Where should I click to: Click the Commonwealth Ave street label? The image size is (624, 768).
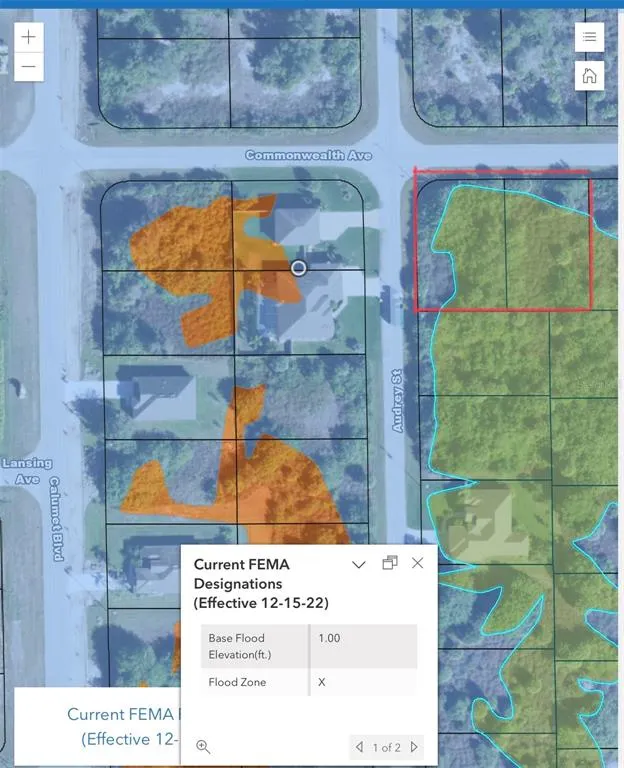[x=308, y=155]
